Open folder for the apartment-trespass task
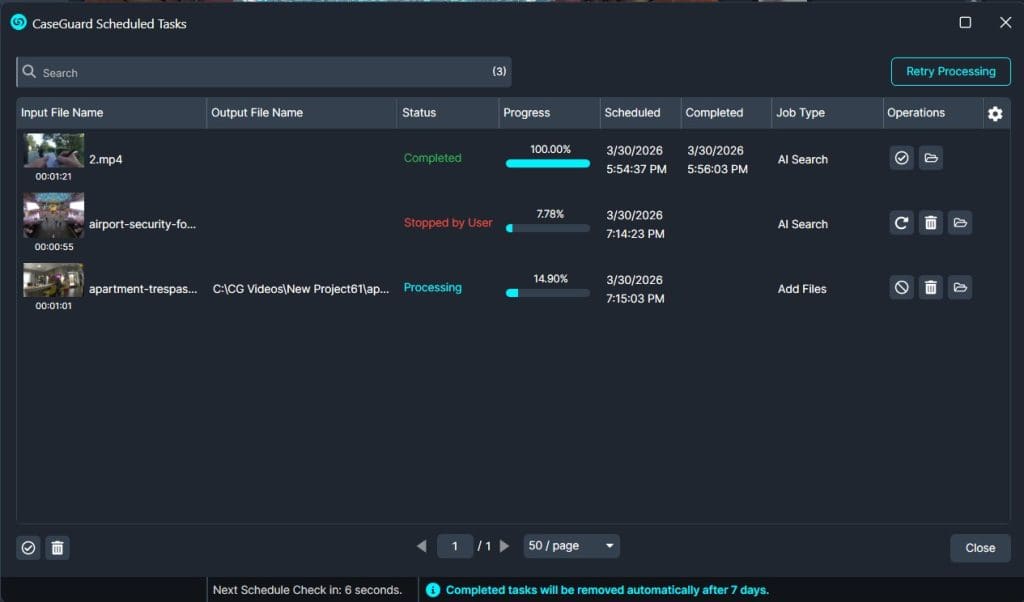The height and width of the screenshot is (602, 1024). tap(960, 288)
